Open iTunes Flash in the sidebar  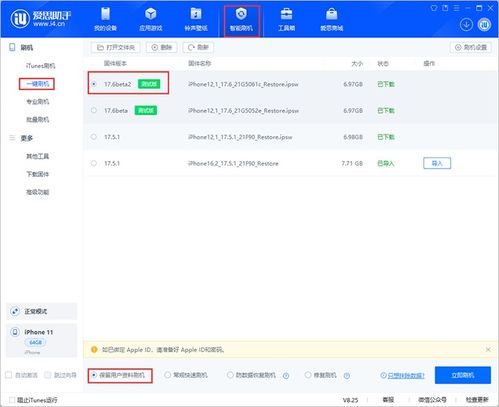[x=40, y=66]
